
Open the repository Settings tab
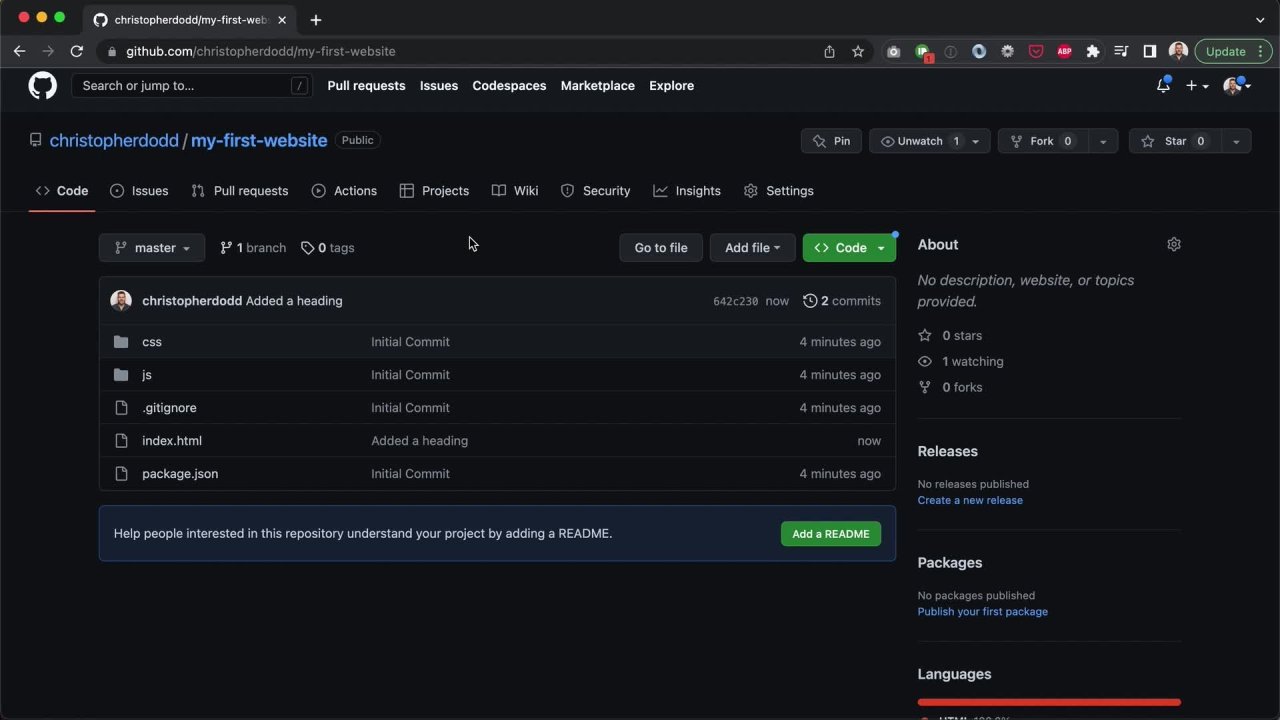click(x=778, y=191)
